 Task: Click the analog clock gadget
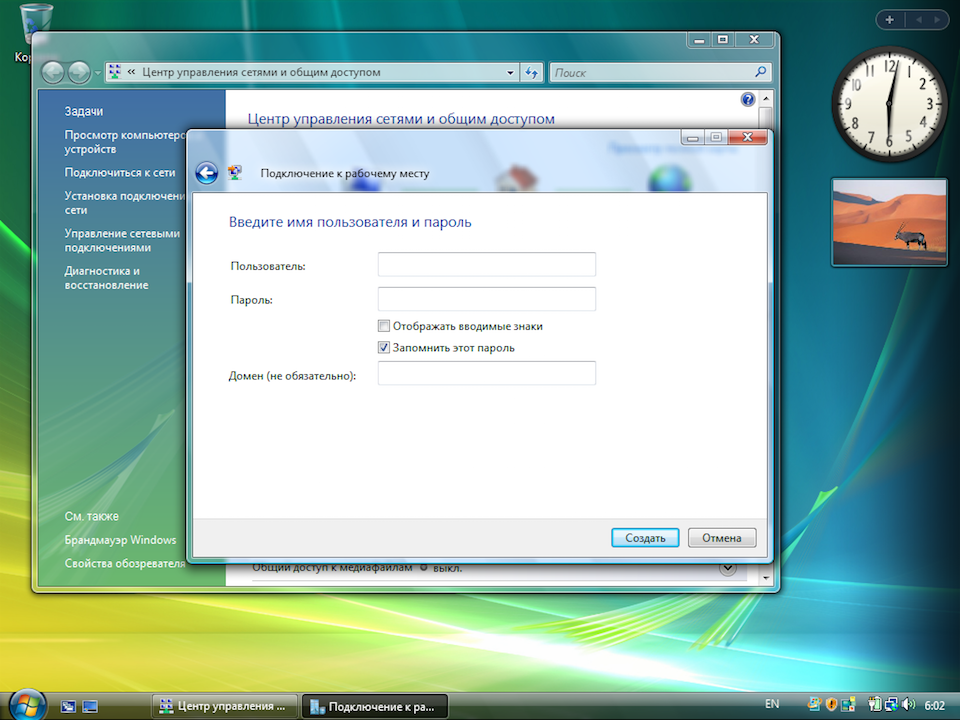(x=889, y=103)
